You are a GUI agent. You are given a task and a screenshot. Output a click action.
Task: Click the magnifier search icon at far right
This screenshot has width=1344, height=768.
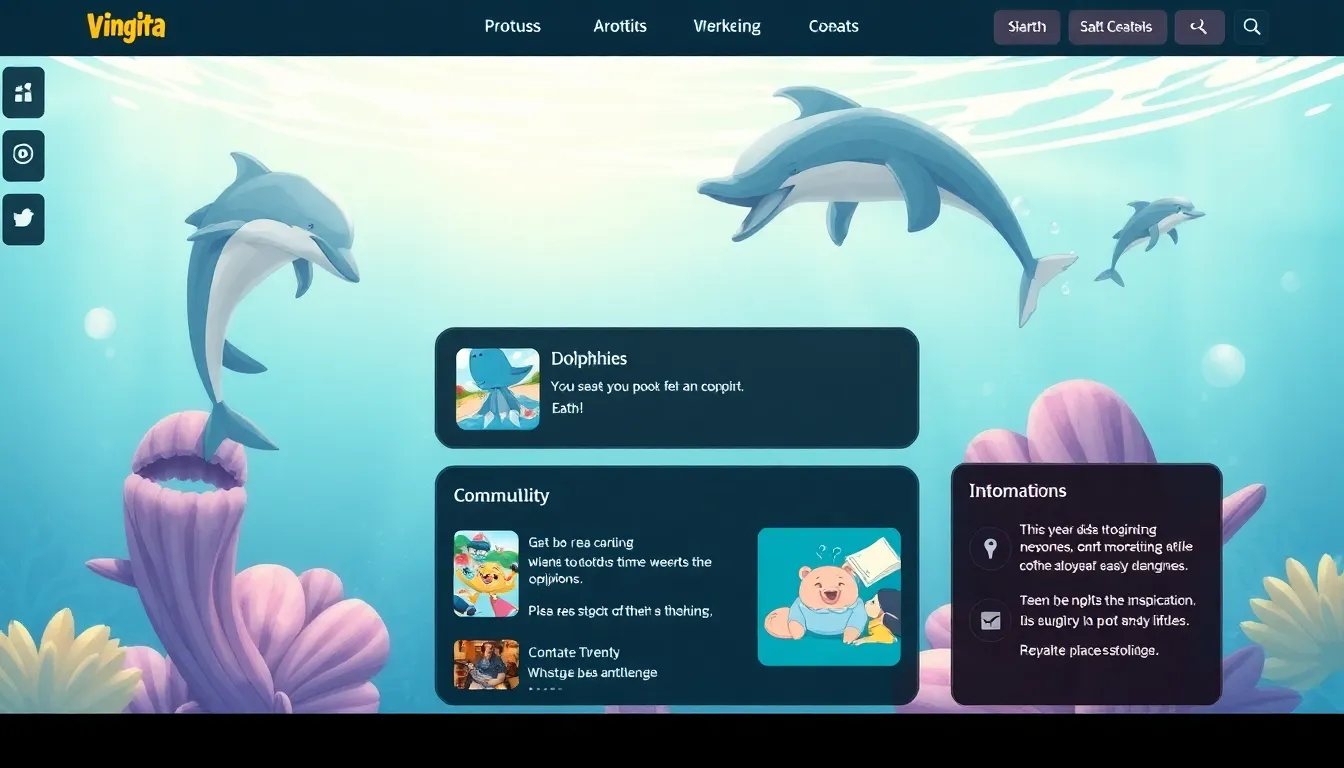tap(1251, 27)
